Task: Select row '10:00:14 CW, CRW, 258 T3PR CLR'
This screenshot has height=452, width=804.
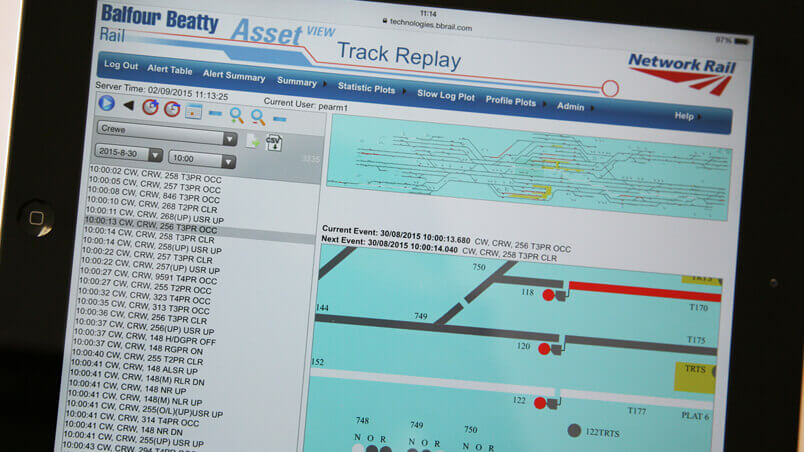Action: click(x=149, y=235)
